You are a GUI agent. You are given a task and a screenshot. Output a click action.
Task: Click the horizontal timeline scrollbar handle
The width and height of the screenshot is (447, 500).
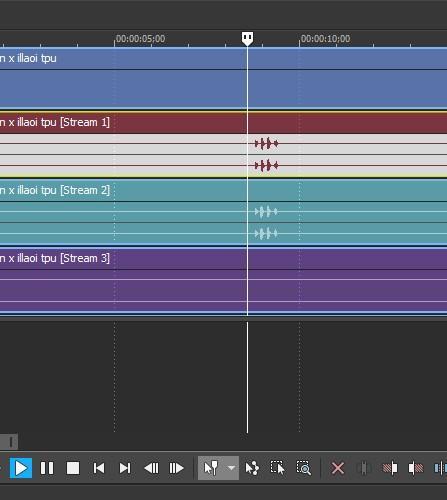pyautogui.click(x=9, y=442)
